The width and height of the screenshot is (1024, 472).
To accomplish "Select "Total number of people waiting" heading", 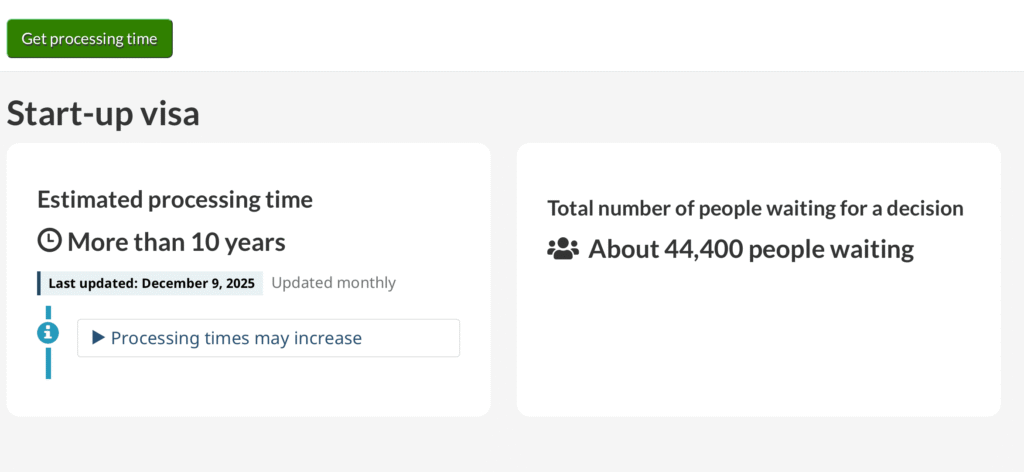I will [755, 208].
